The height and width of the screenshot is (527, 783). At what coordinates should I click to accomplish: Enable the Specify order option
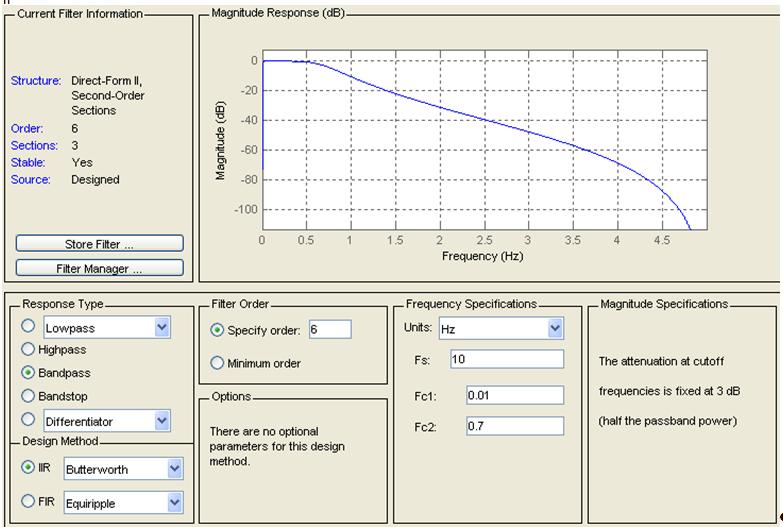click(217, 330)
